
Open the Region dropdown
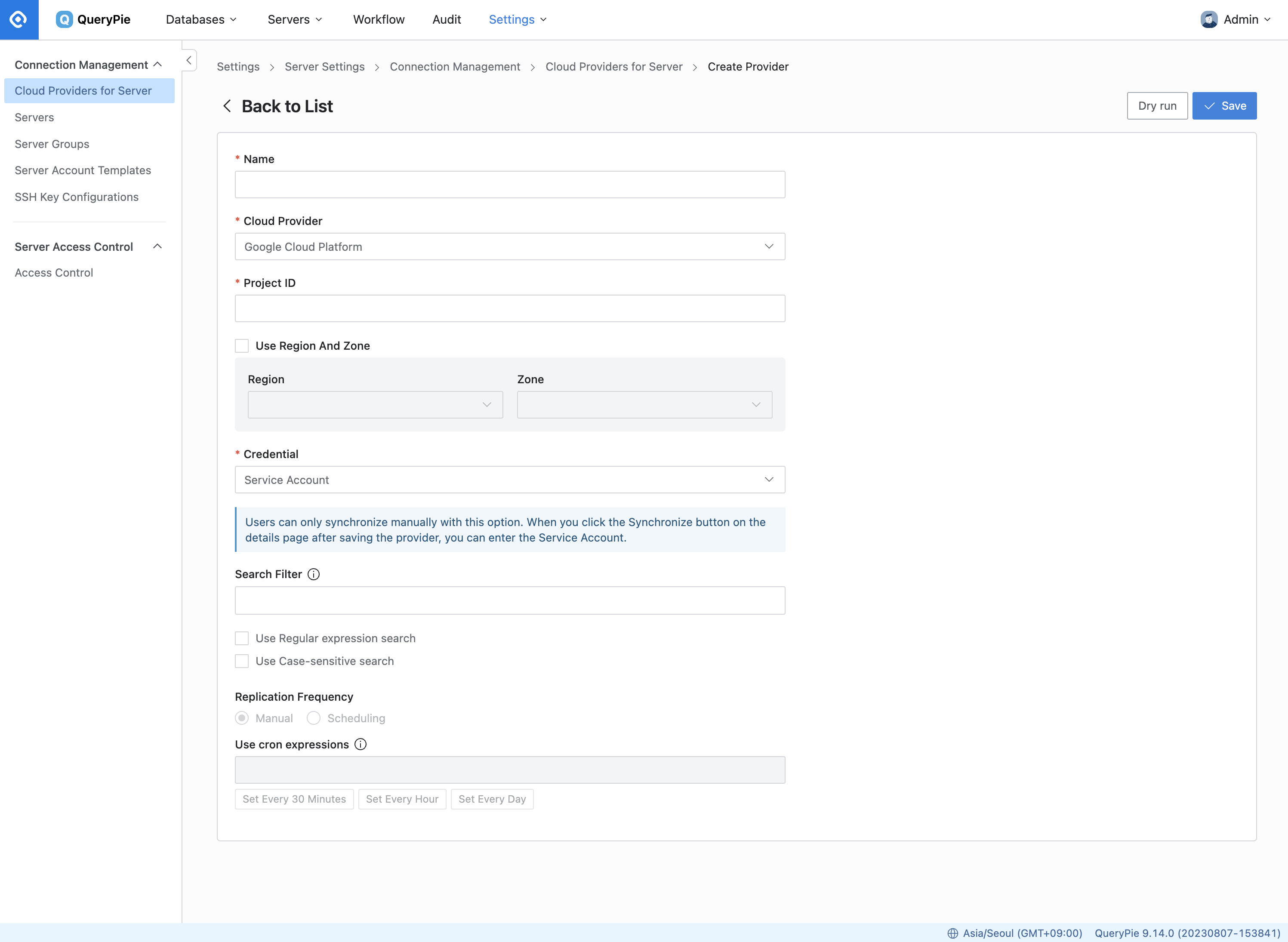pyautogui.click(x=375, y=404)
